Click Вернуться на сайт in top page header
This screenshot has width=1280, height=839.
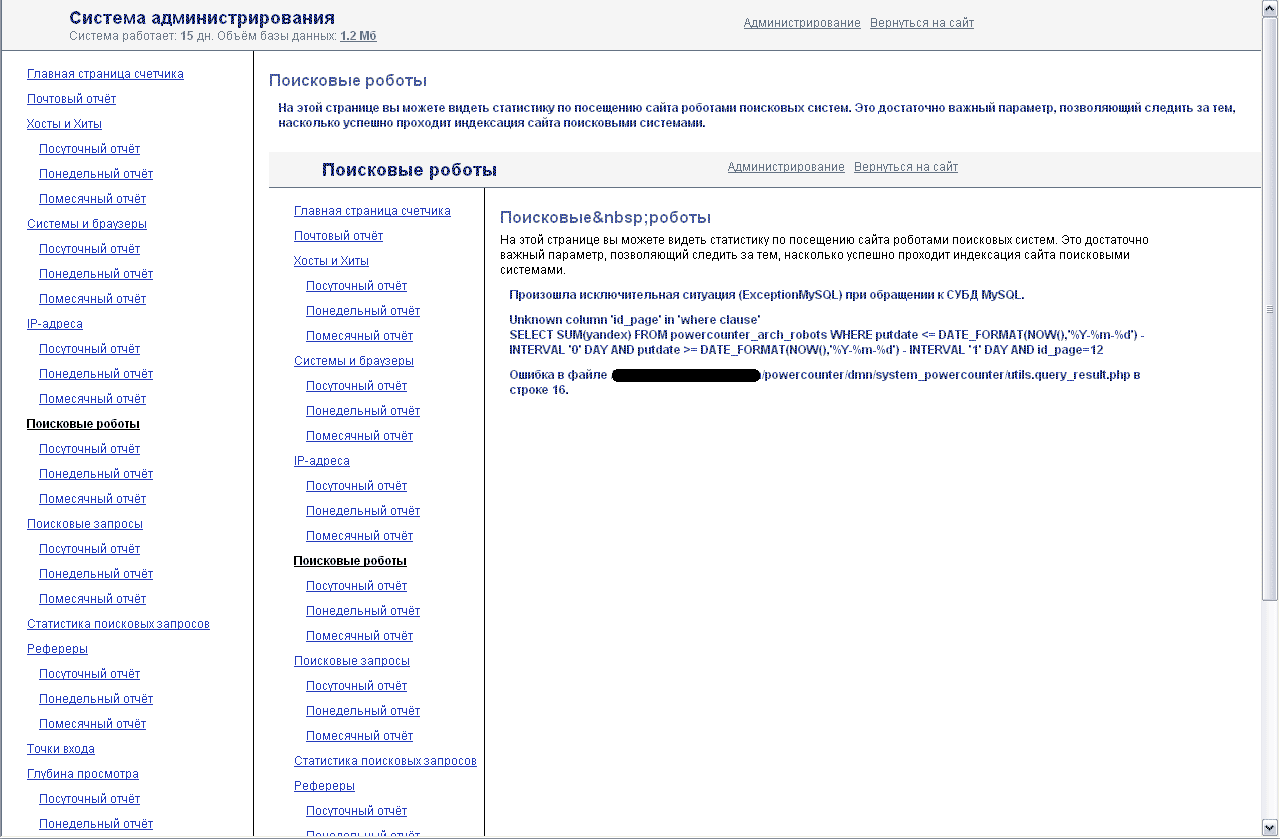click(922, 23)
